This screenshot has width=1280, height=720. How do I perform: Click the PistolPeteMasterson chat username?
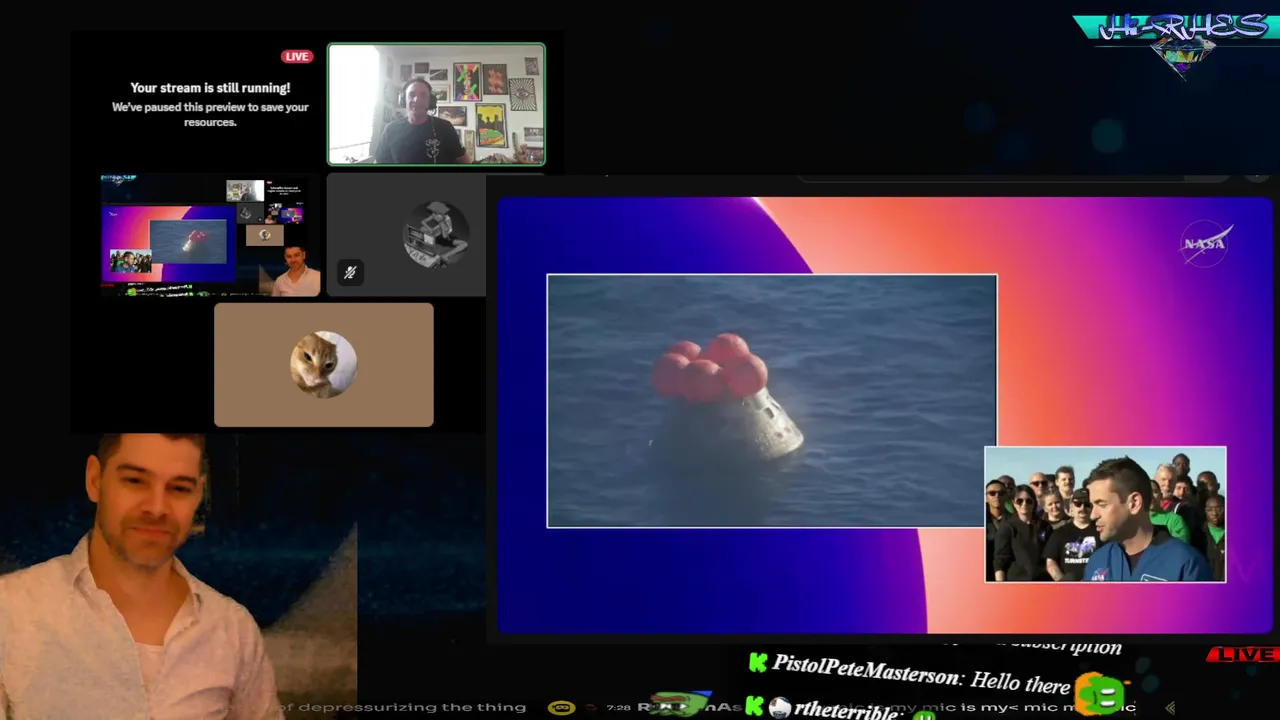[x=867, y=672]
